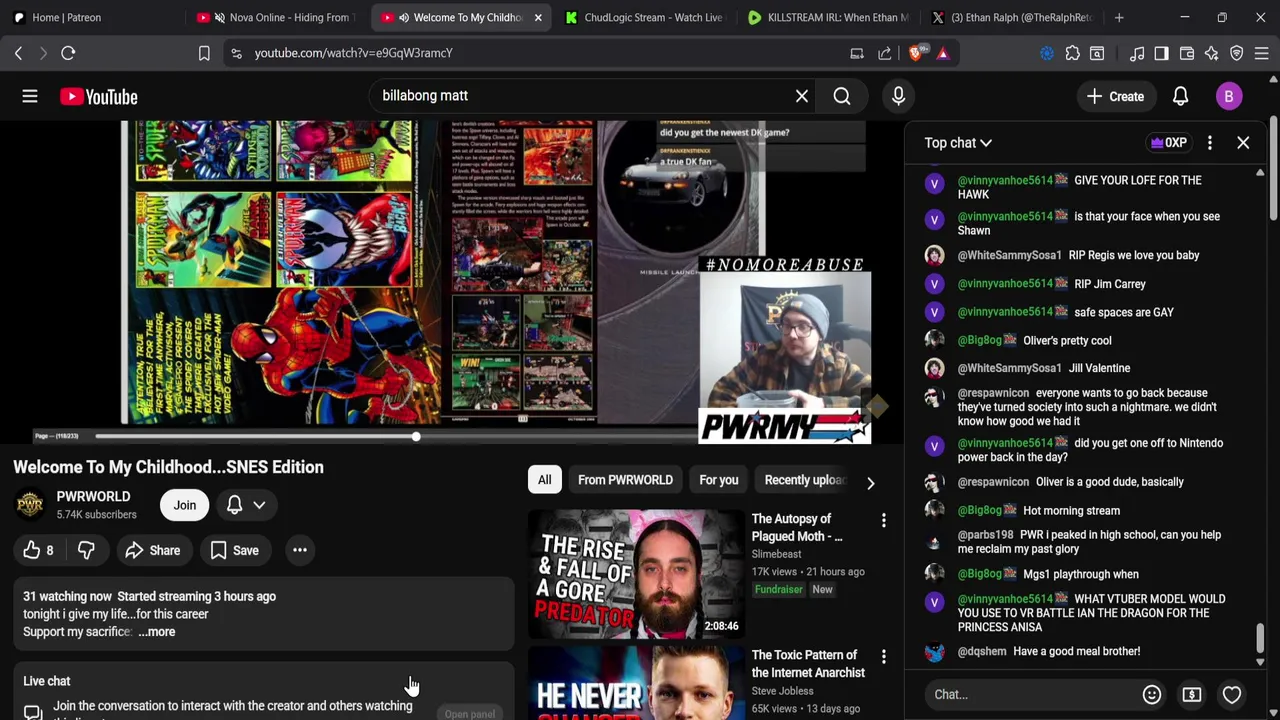The height and width of the screenshot is (720, 1280).
Task: Open the PWRWORLD channel avatar
Action: 30,505
